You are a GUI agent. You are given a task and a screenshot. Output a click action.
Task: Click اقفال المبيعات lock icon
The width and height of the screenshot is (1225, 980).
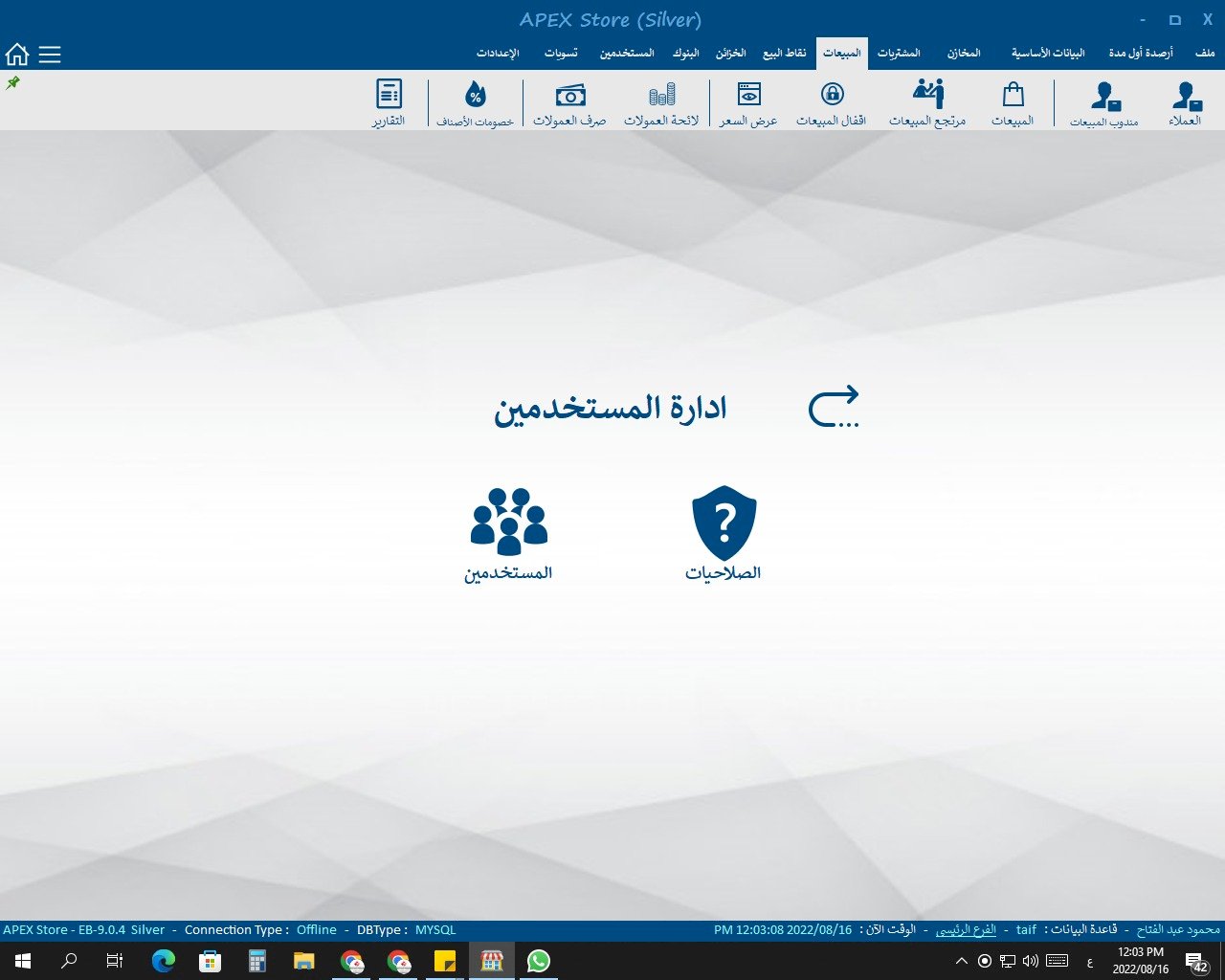(831, 103)
